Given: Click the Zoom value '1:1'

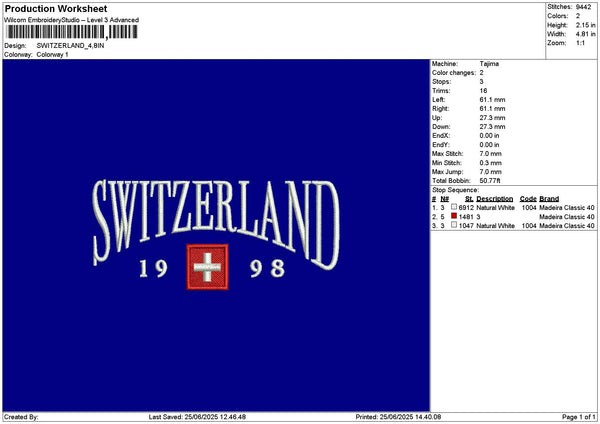Looking at the screenshot, I should click(580, 43).
